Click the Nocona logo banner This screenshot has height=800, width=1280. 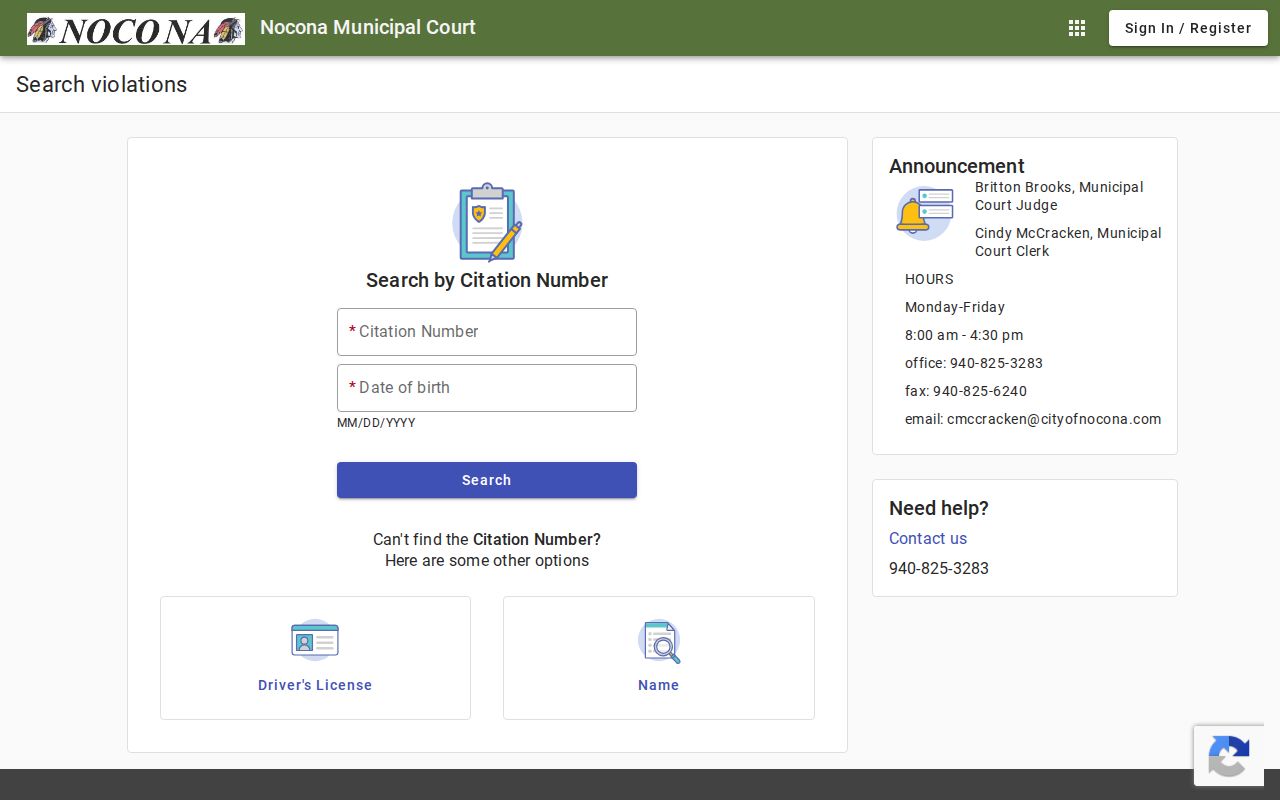(x=136, y=29)
